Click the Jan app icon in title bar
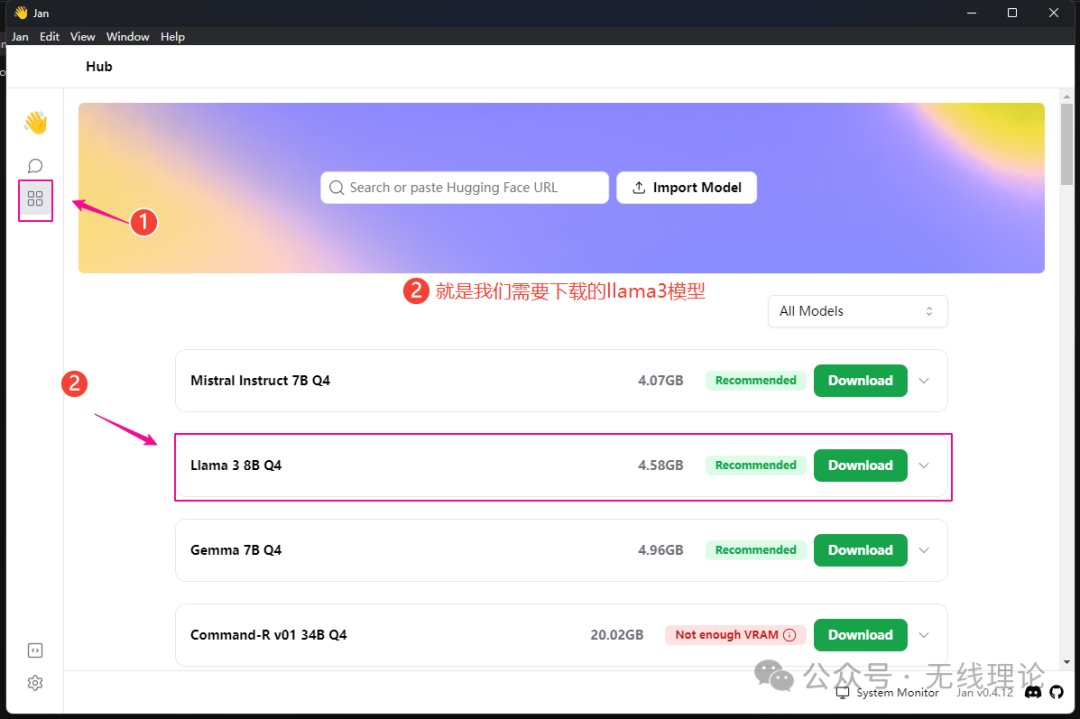 pos(21,12)
